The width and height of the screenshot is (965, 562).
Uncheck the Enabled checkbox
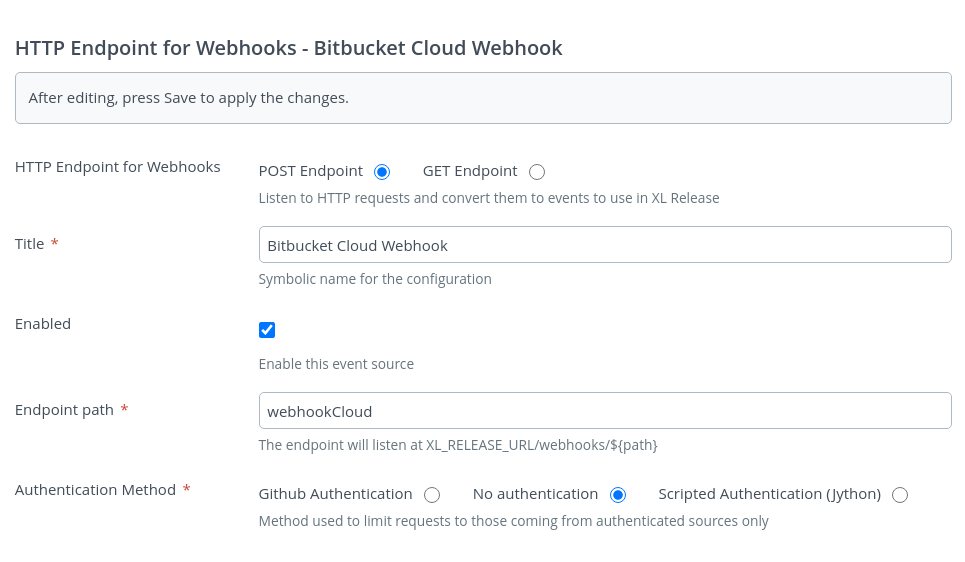(267, 330)
